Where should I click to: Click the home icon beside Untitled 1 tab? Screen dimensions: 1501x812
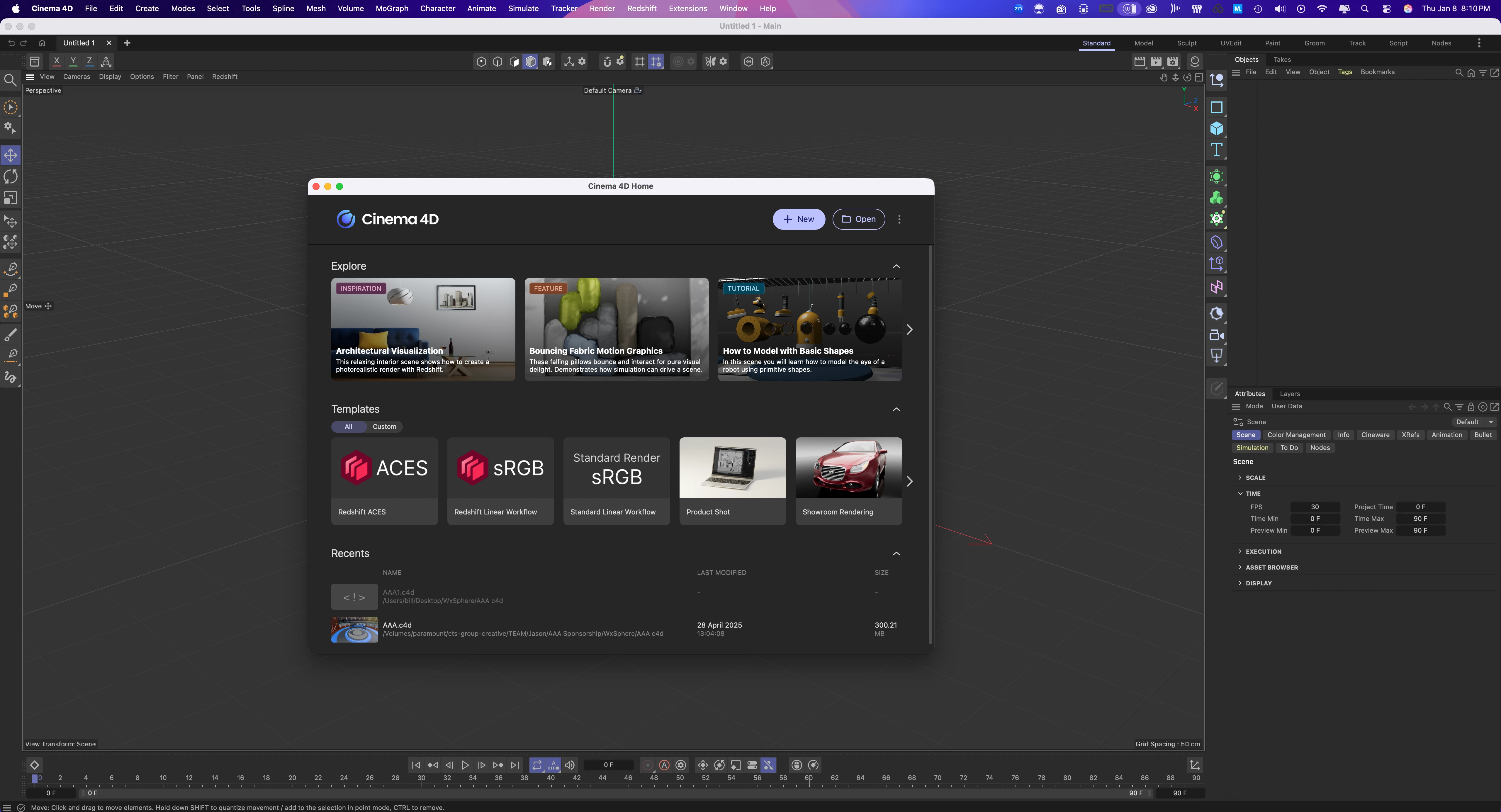(42, 43)
